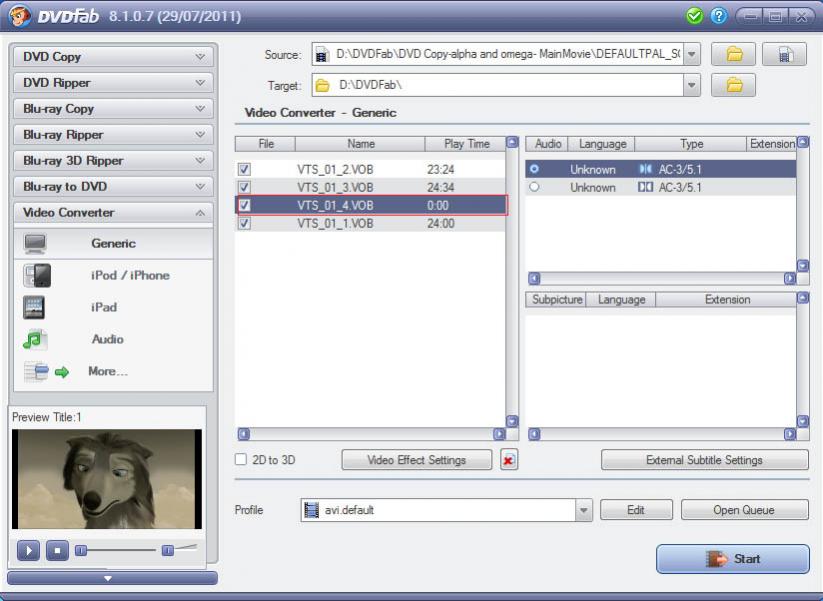Click the DVDFab mascot logo icon

(20, 15)
